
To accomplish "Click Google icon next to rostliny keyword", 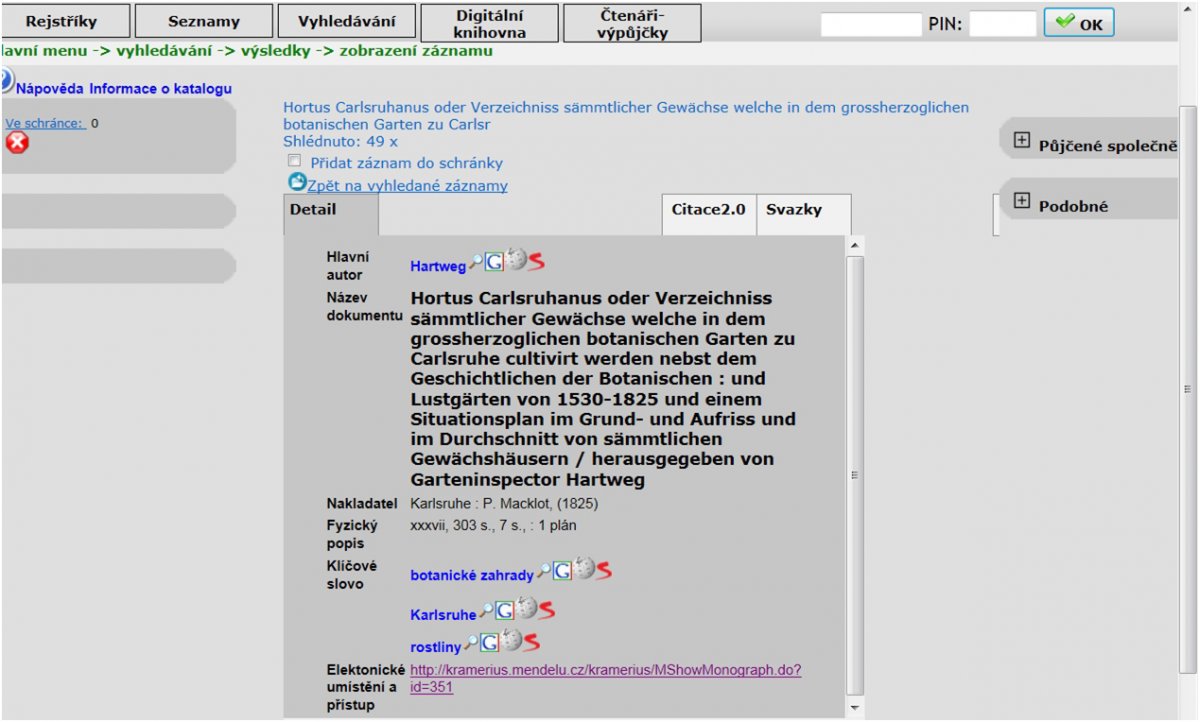I will click(489, 643).
